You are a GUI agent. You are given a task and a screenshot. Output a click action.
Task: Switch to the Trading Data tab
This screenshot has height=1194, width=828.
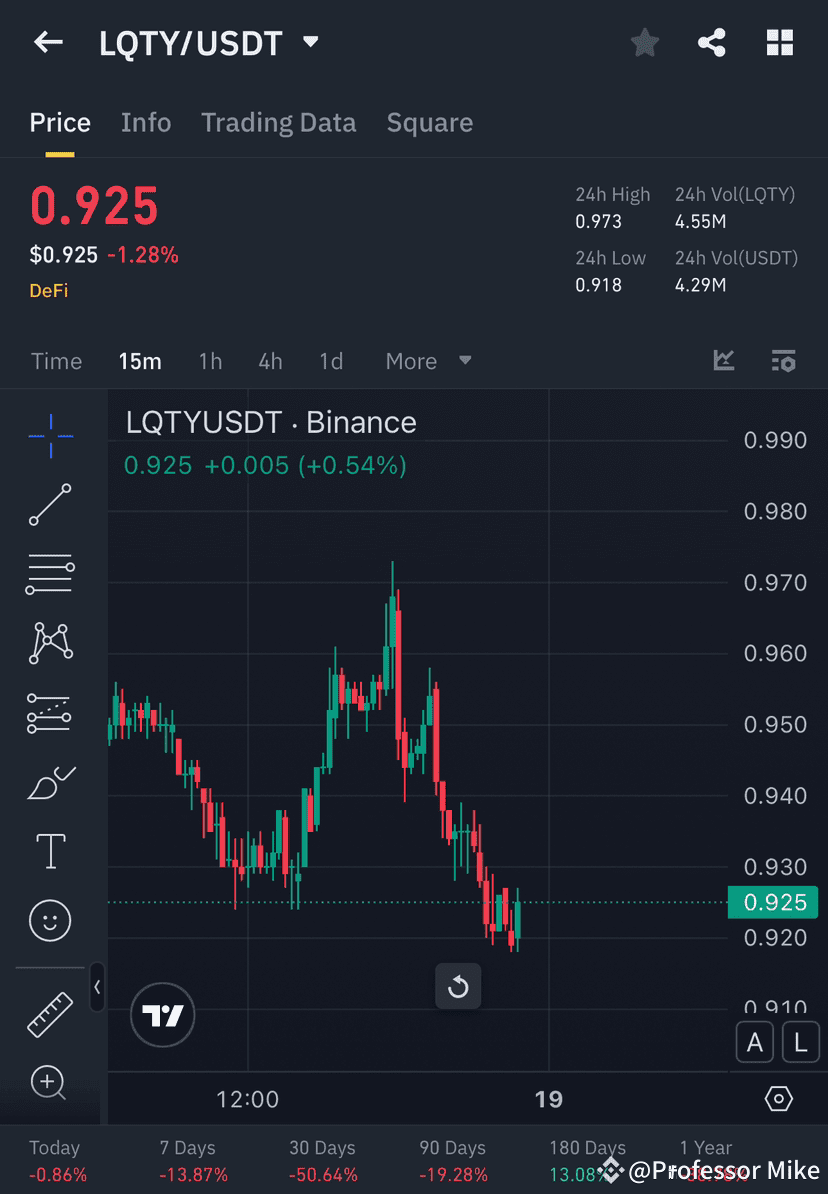[x=279, y=122]
